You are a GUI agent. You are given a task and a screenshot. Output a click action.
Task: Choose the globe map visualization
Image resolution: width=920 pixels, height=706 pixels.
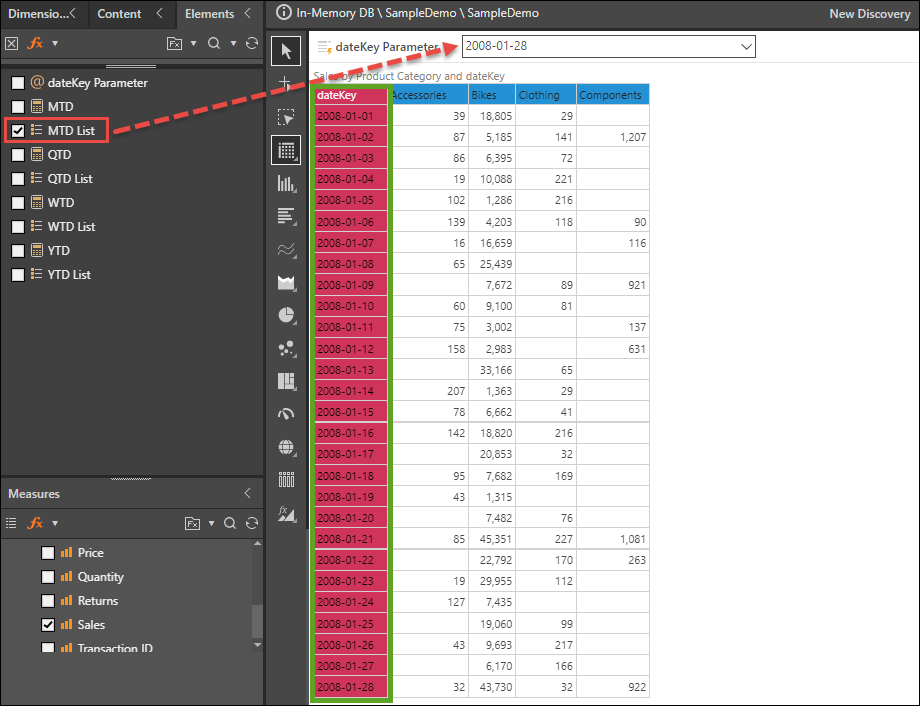tap(287, 447)
